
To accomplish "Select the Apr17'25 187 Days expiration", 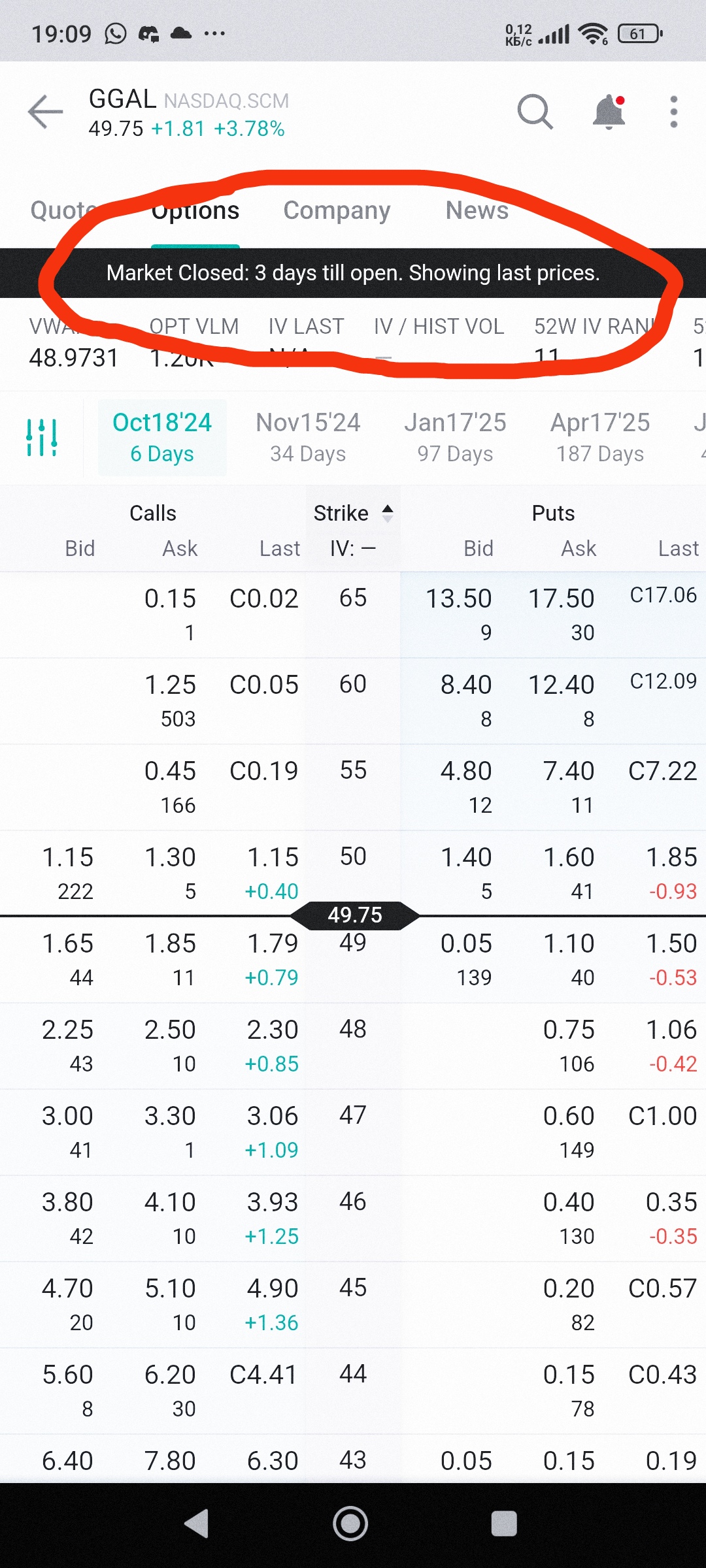I will pyautogui.click(x=600, y=437).
